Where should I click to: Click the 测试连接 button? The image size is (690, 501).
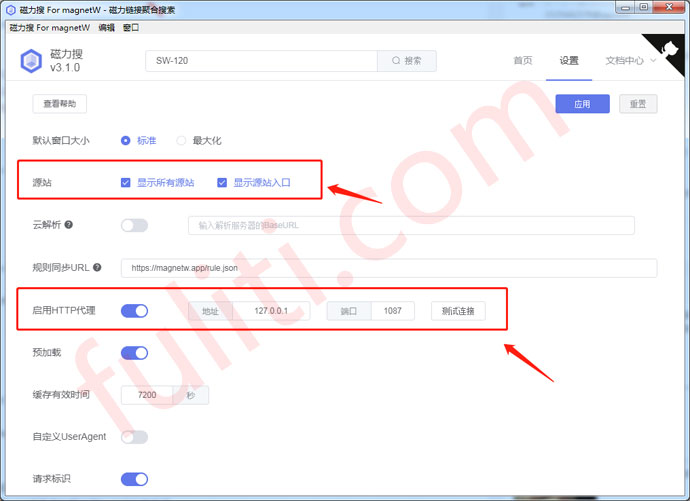pos(458,311)
